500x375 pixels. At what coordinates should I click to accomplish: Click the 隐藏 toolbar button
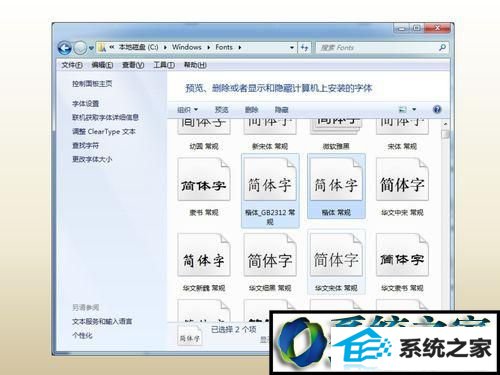(x=282, y=110)
